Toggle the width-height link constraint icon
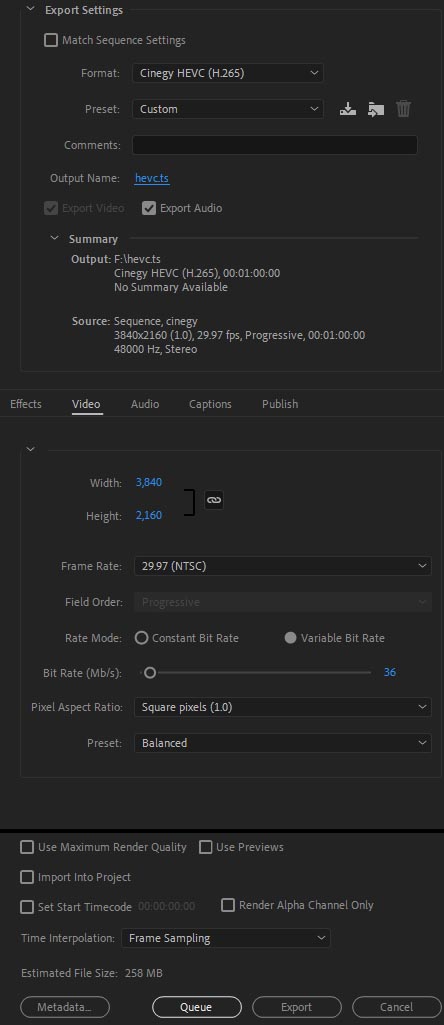 click(x=214, y=500)
